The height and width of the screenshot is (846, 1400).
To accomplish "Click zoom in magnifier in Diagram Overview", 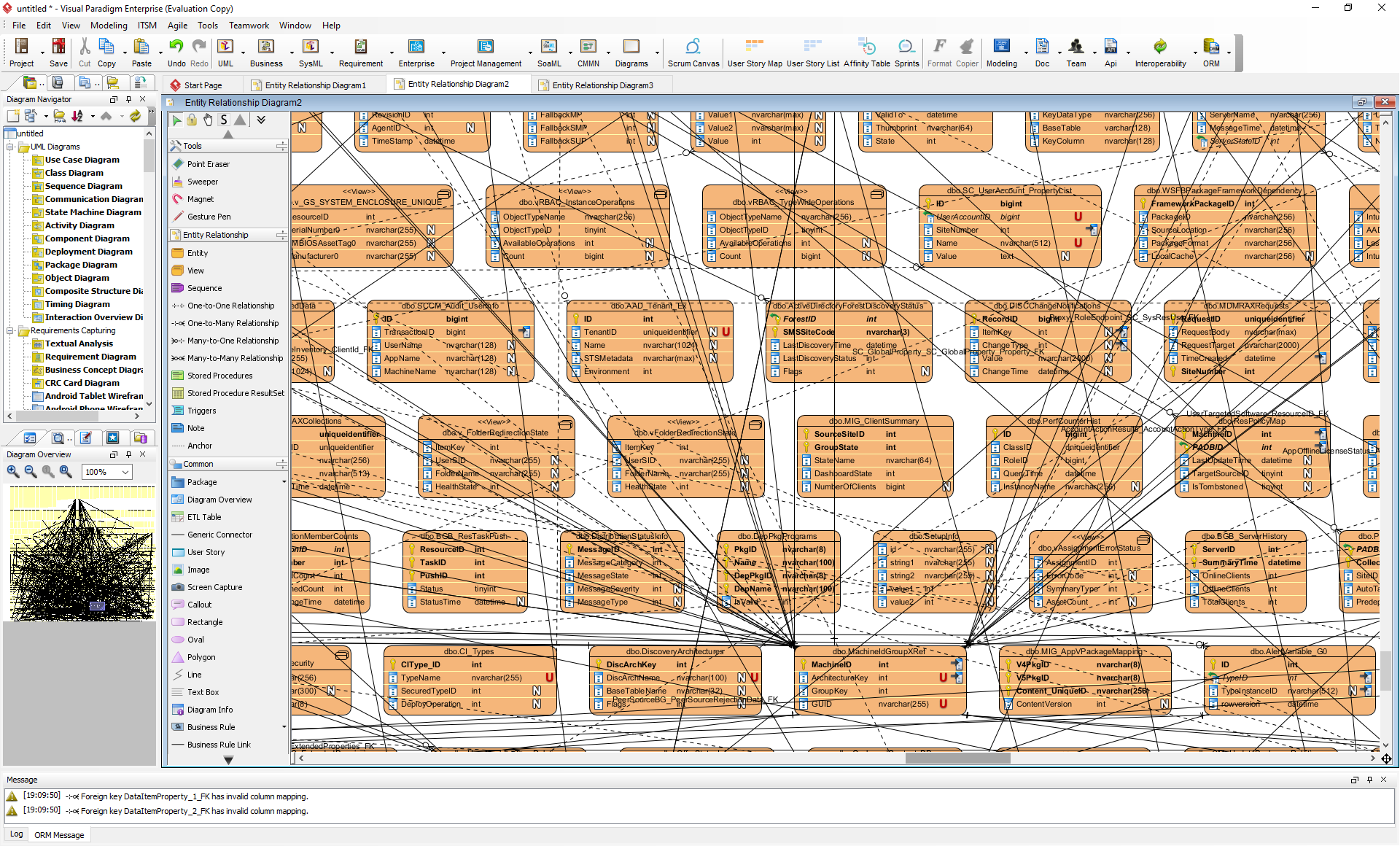I will pyautogui.click(x=13, y=472).
